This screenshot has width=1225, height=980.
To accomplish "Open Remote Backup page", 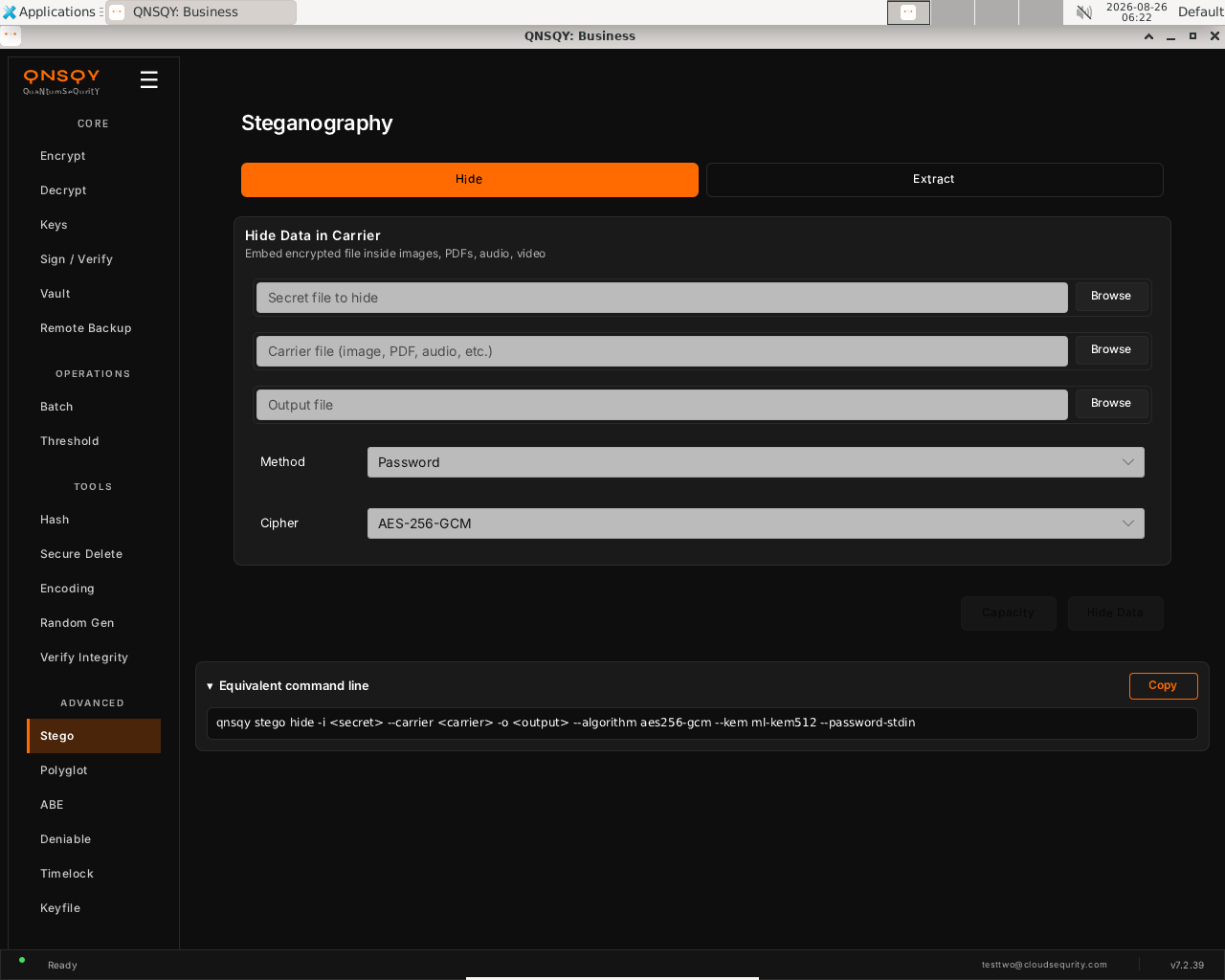I will 93,328.
